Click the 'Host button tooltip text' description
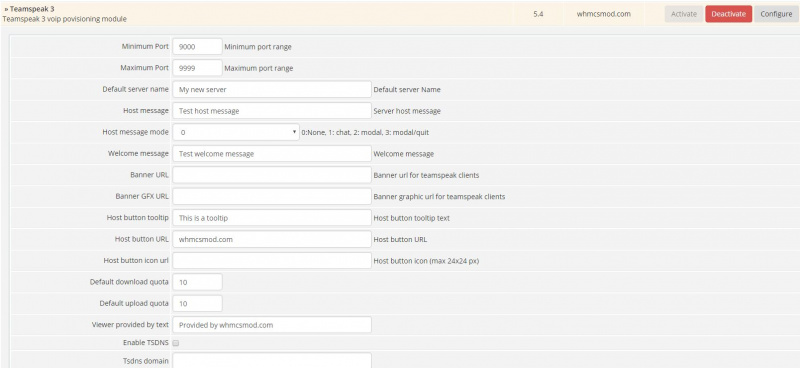Image resolution: width=800 pixels, height=368 pixels. tap(412, 218)
